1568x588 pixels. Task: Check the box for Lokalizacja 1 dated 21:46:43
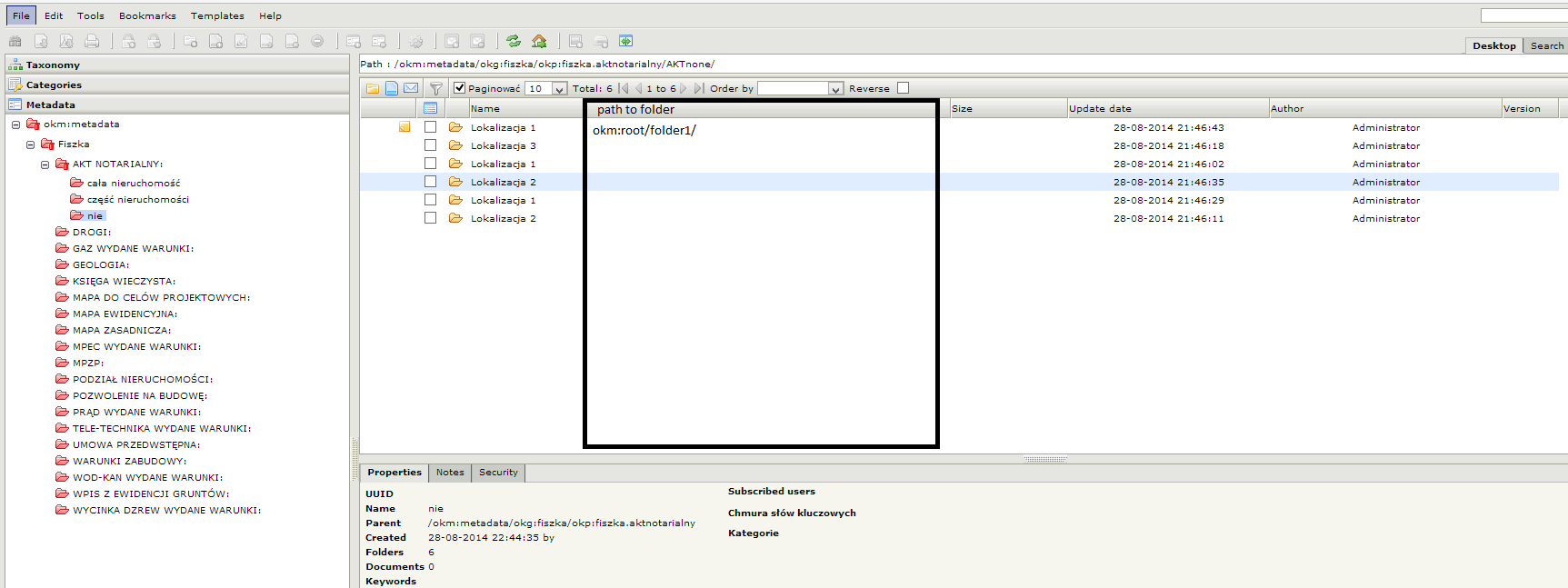[430, 127]
